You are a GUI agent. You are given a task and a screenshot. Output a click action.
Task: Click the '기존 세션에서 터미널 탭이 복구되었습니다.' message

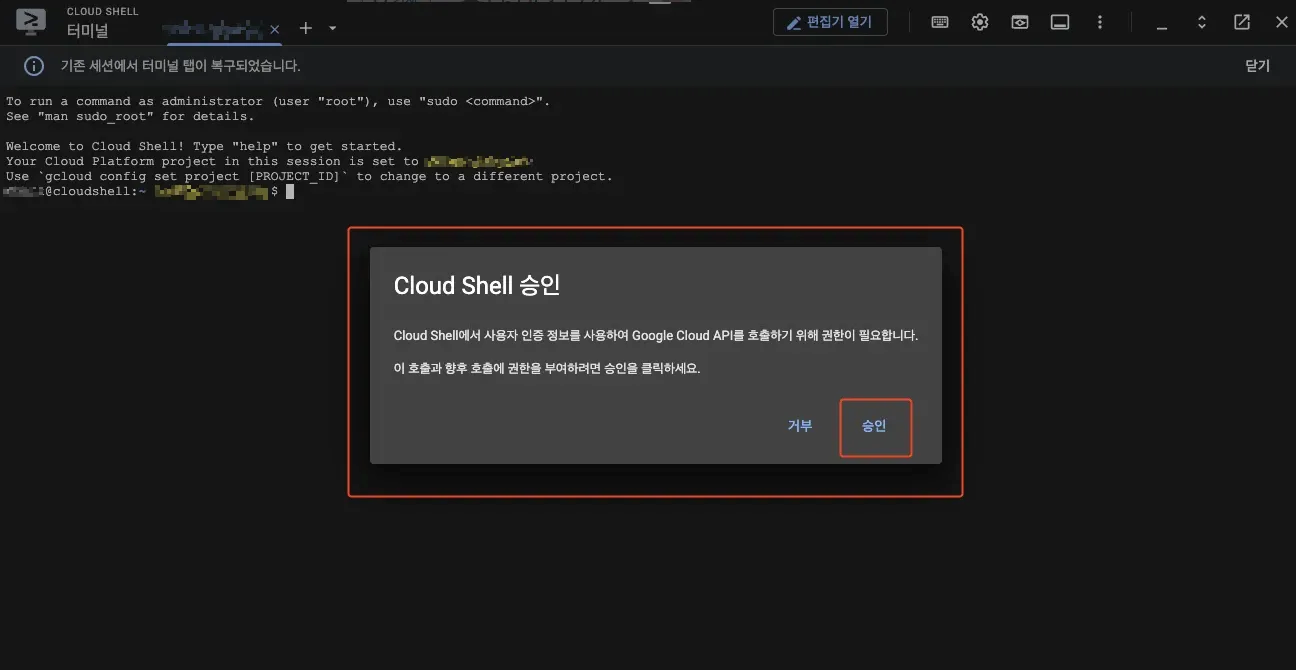pyautogui.click(x=181, y=66)
